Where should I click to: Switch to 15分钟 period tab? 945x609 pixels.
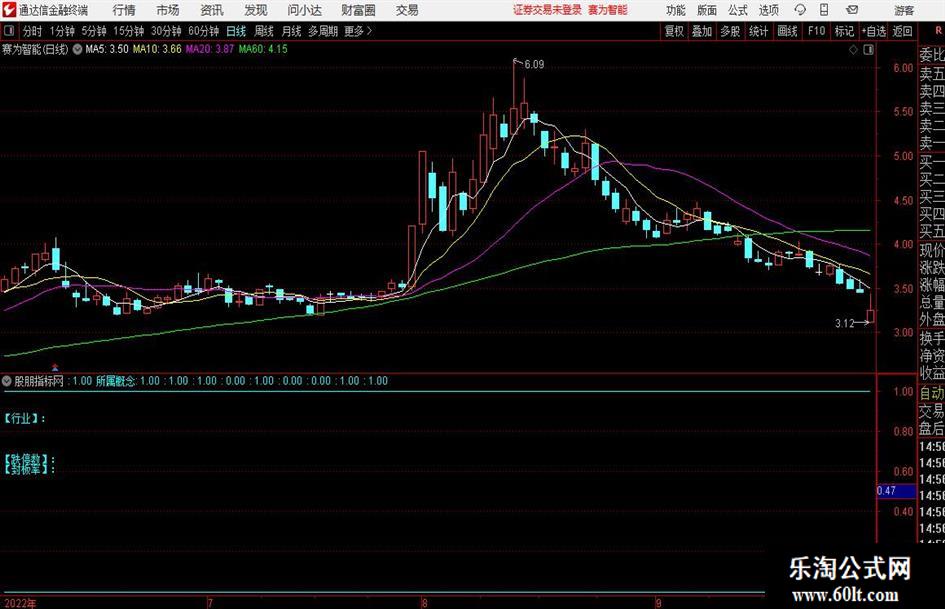coord(128,31)
